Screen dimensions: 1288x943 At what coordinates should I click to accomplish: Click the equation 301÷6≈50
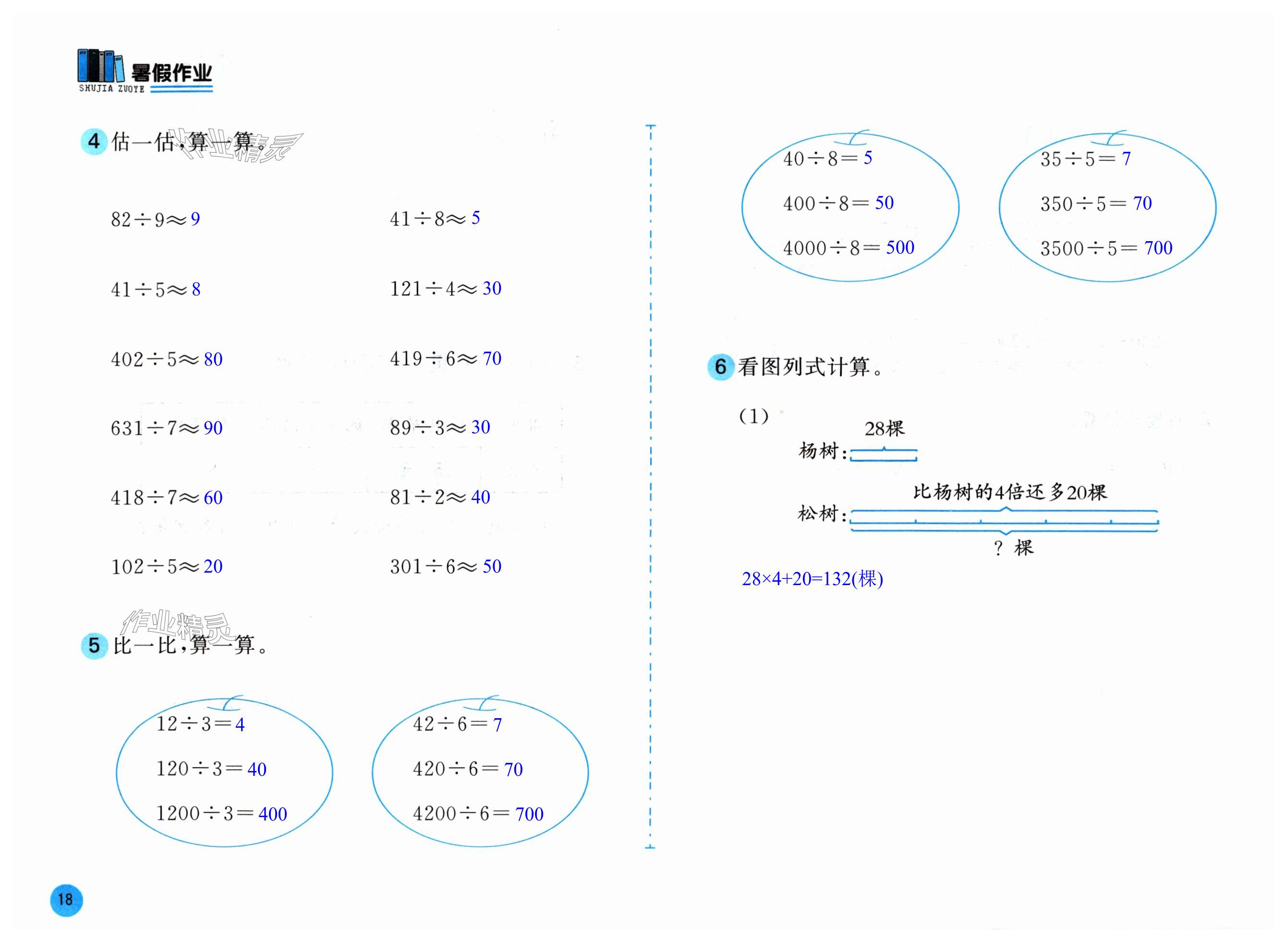click(x=445, y=567)
